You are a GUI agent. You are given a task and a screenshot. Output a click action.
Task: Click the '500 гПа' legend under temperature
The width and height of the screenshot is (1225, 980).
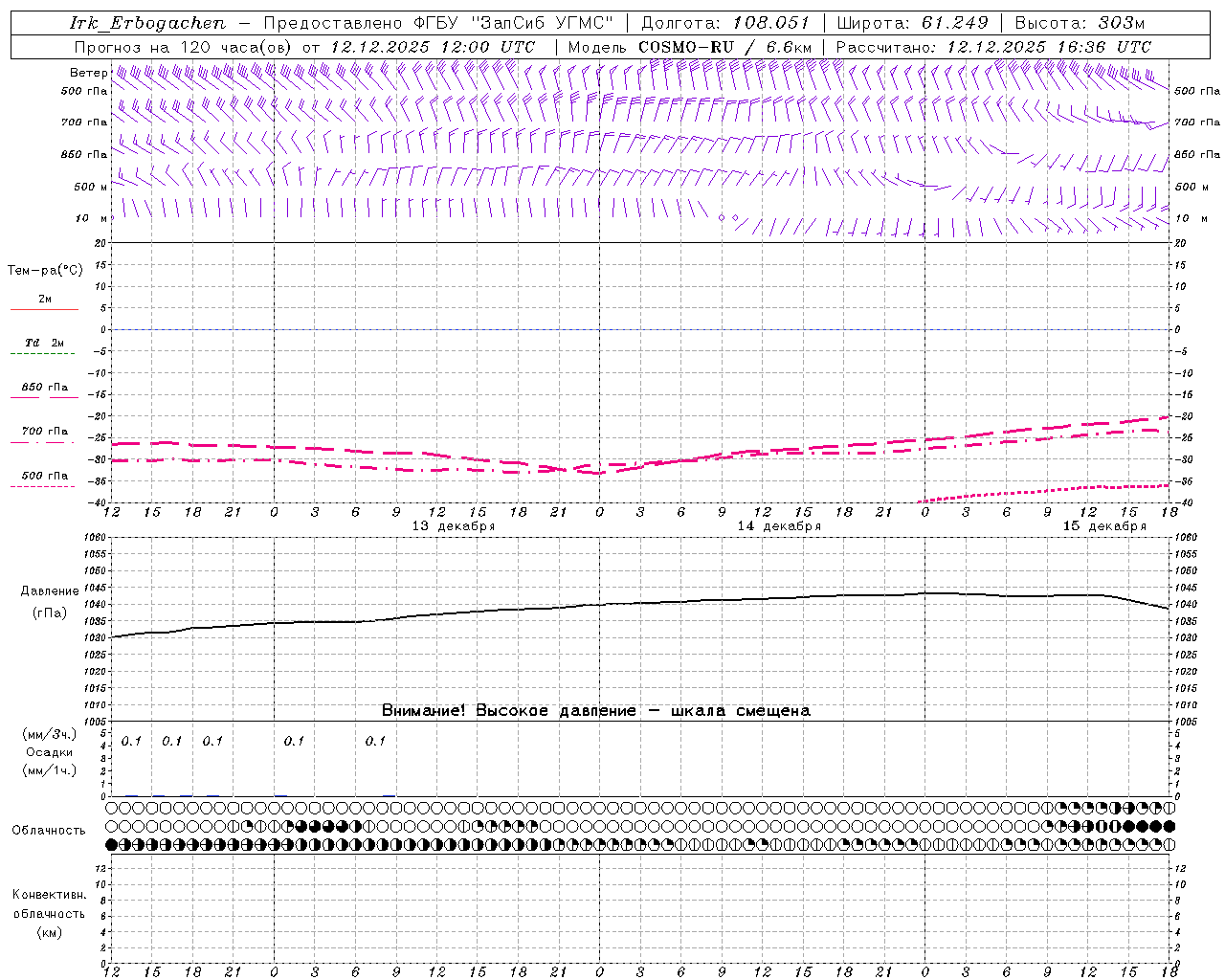44,476
